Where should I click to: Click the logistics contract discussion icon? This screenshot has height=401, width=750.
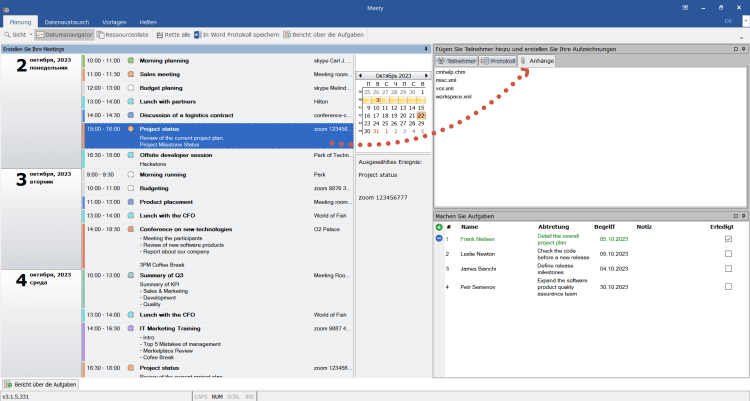point(131,115)
